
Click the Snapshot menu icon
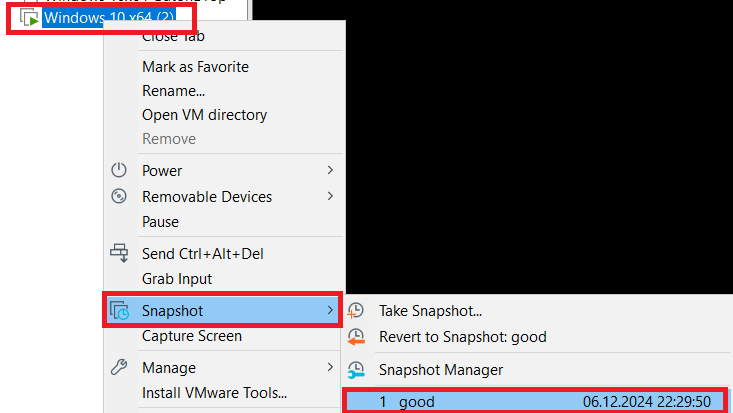point(120,311)
